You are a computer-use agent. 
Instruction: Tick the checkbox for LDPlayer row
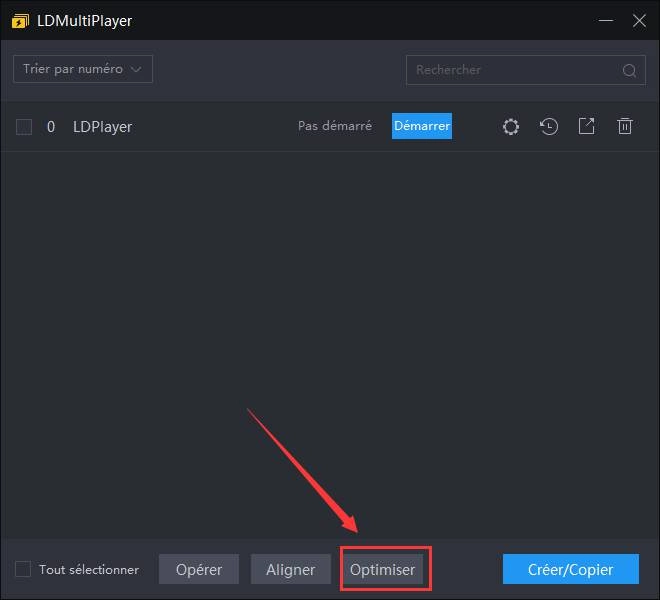pyautogui.click(x=24, y=127)
